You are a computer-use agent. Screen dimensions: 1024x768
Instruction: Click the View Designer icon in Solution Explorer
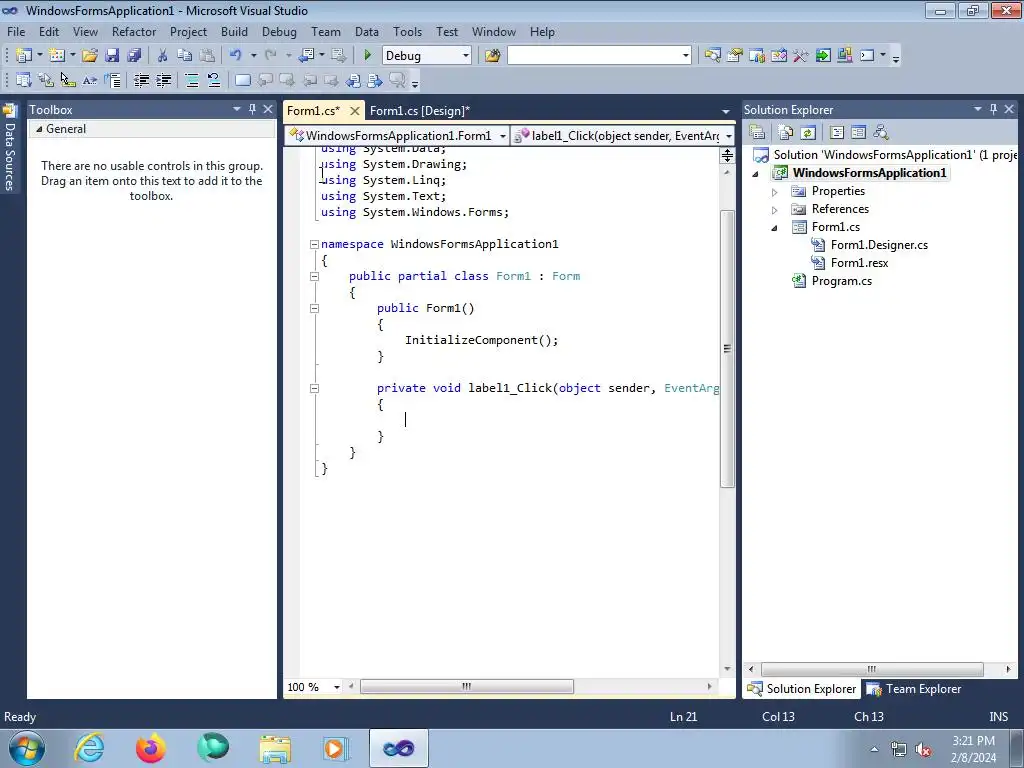coord(858,133)
